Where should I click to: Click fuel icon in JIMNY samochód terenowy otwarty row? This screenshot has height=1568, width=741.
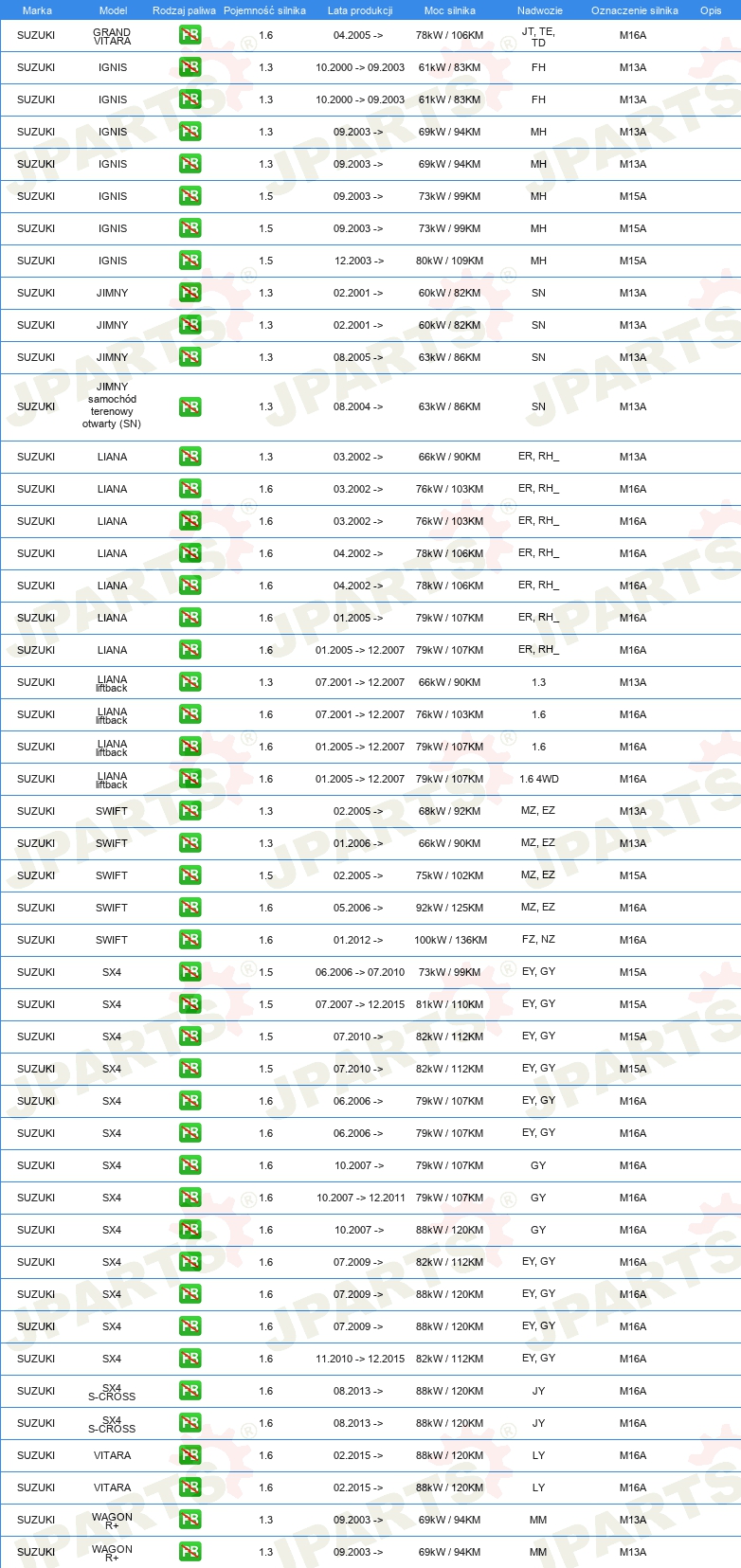coord(190,406)
